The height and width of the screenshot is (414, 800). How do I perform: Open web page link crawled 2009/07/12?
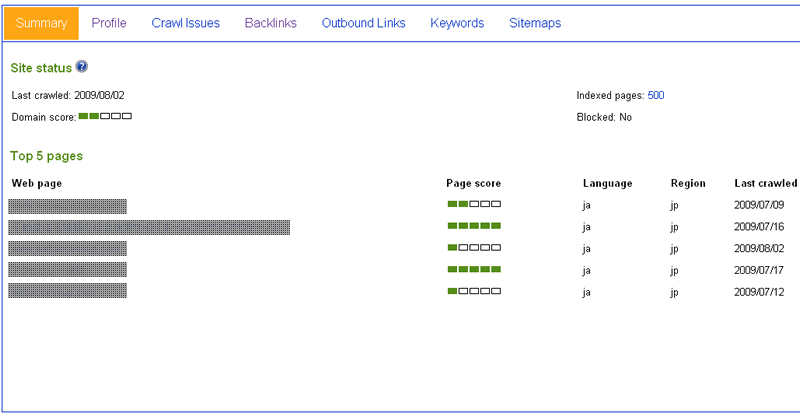pos(67,290)
